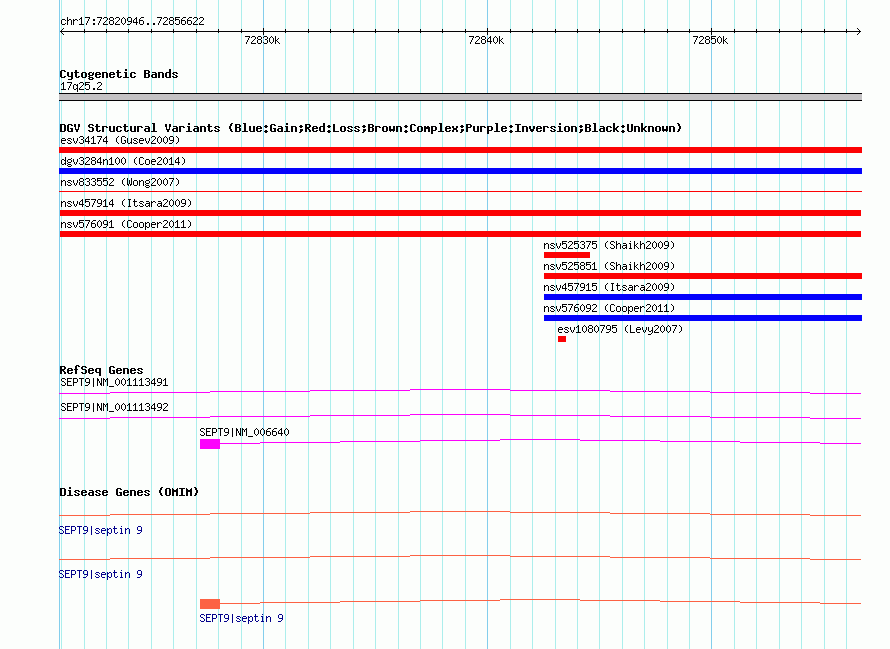Click the nsv833552 (Wong2007) label

click(x=120, y=182)
